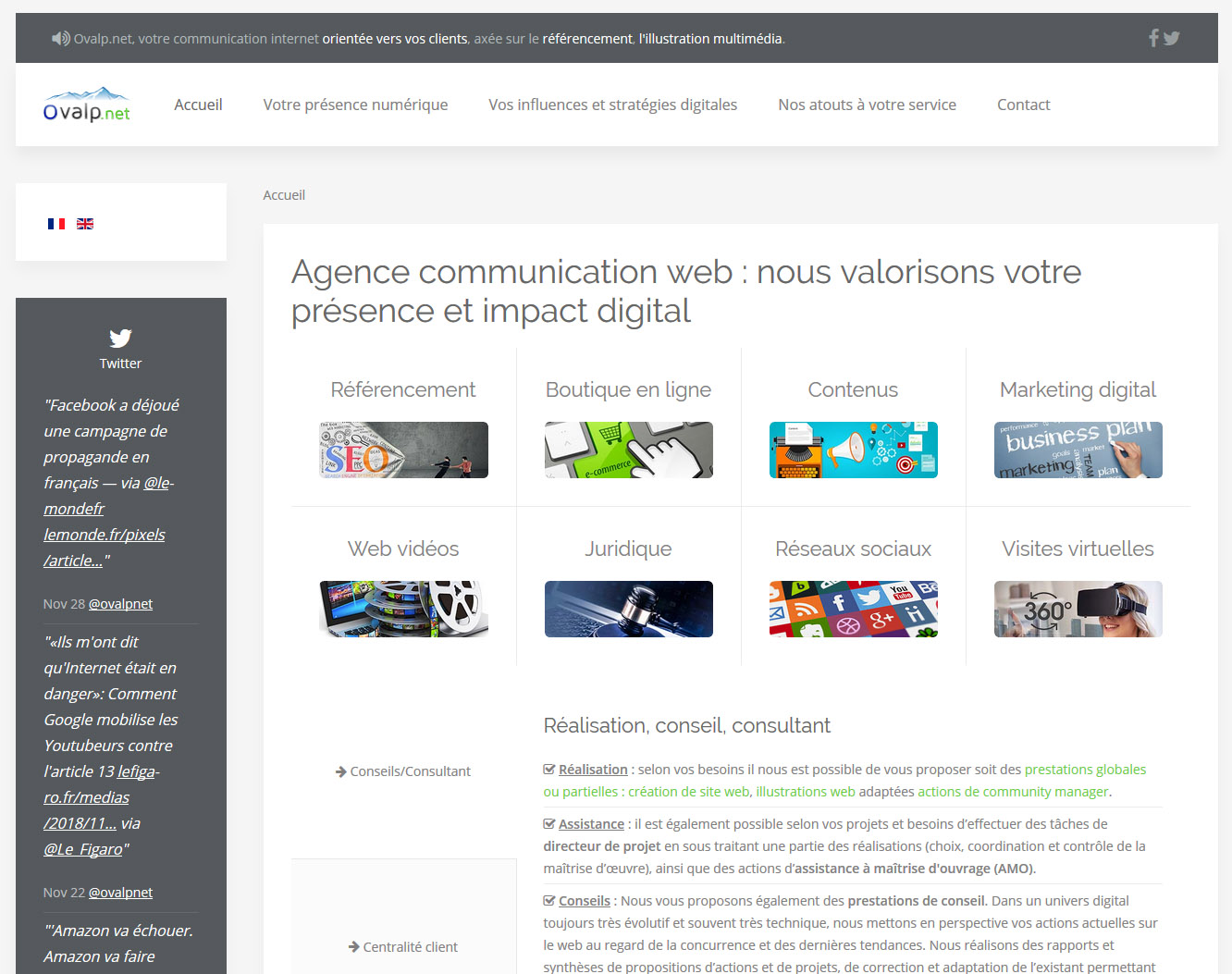The width and height of the screenshot is (1232, 974).
Task: Click the Accueil breadcrumb
Action: click(x=284, y=195)
